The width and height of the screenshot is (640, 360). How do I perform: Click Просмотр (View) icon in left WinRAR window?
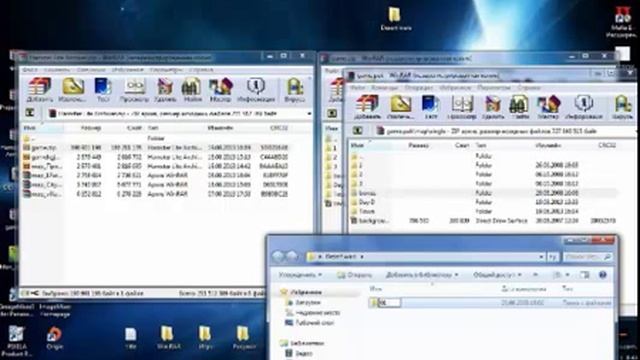tap(134, 90)
